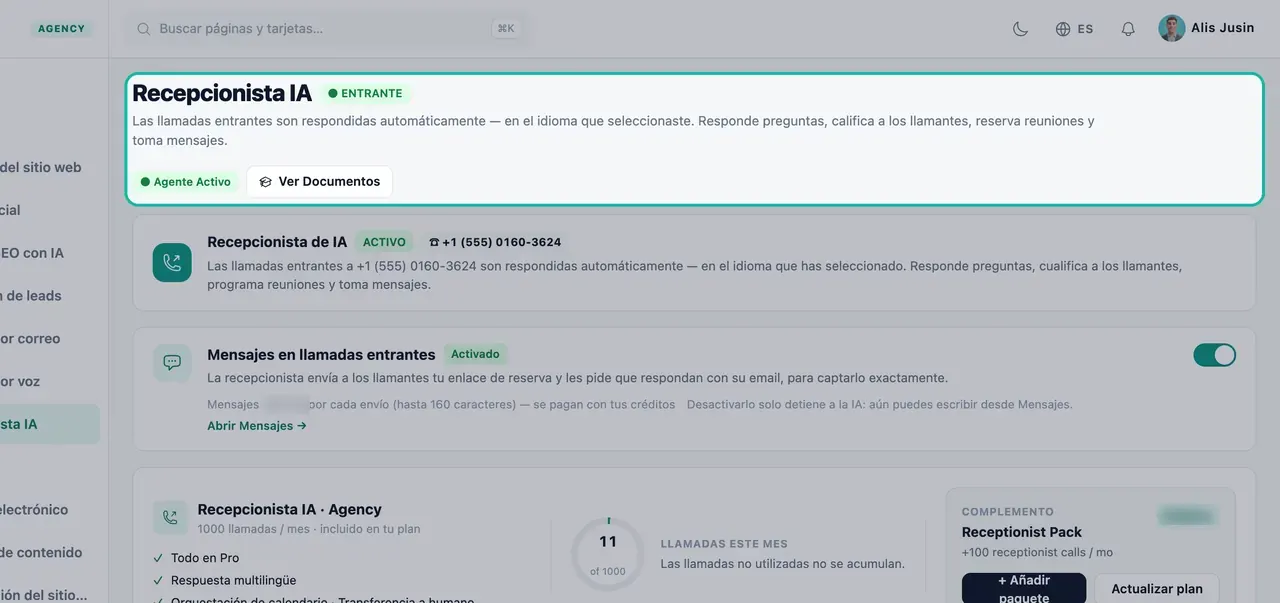Click the '+100 receptionist calls / mo' text
The height and width of the screenshot is (603, 1280).
click(1037, 552)
